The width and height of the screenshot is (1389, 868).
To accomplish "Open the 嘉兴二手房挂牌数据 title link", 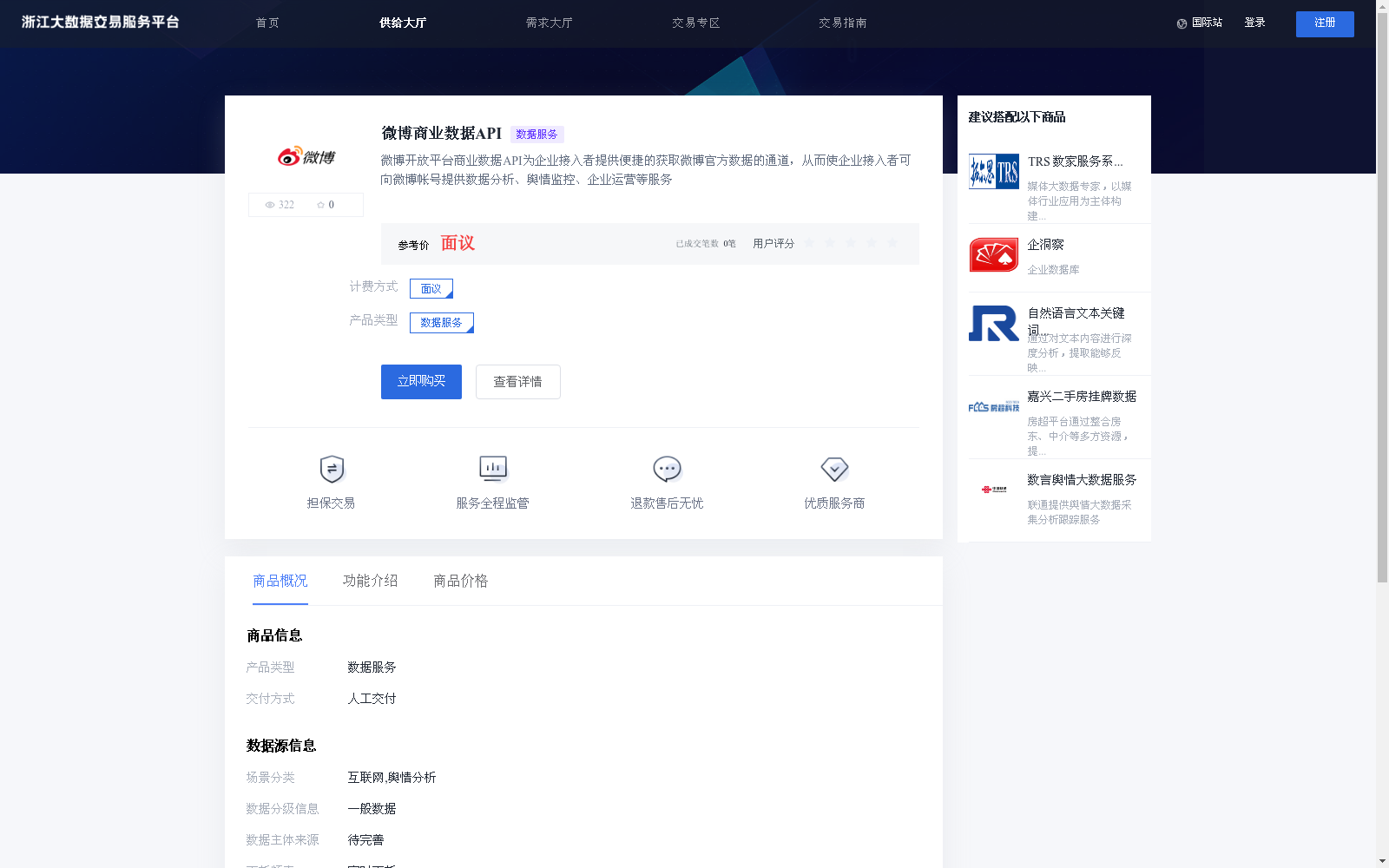I will click(x=1083, y=397).
